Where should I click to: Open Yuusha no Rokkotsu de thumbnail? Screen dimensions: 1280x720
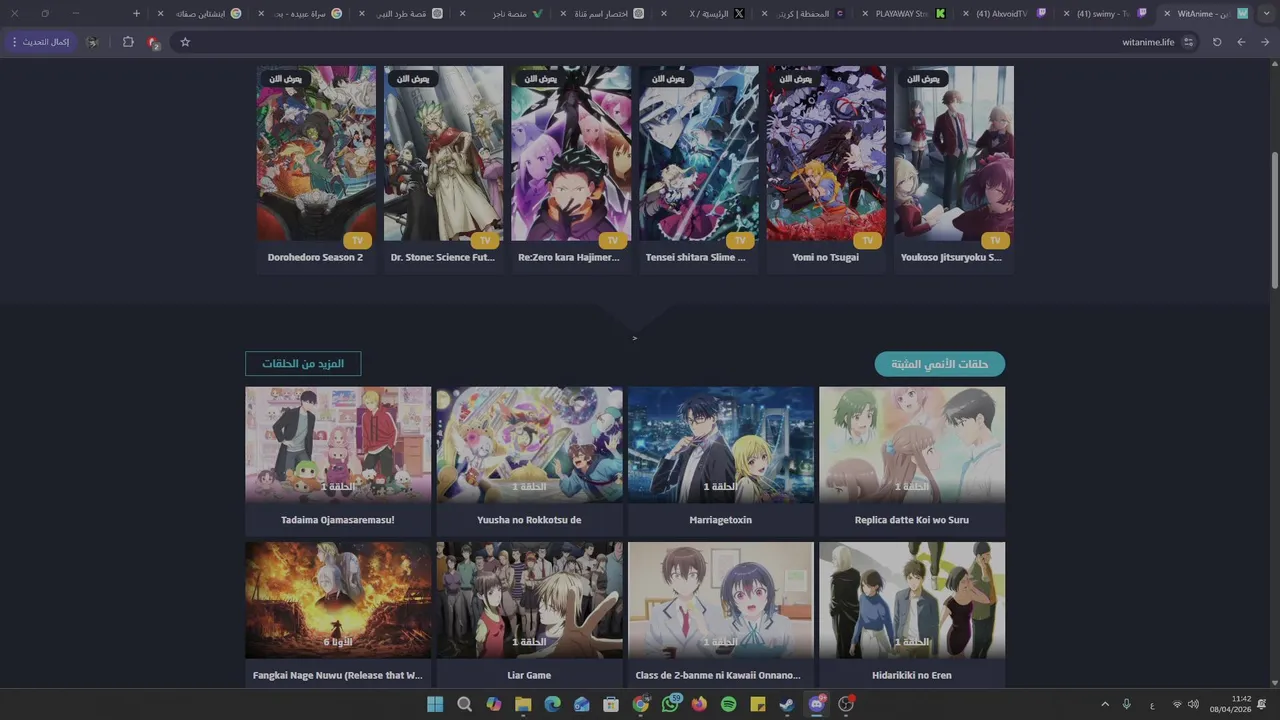(x=529, y=445)
